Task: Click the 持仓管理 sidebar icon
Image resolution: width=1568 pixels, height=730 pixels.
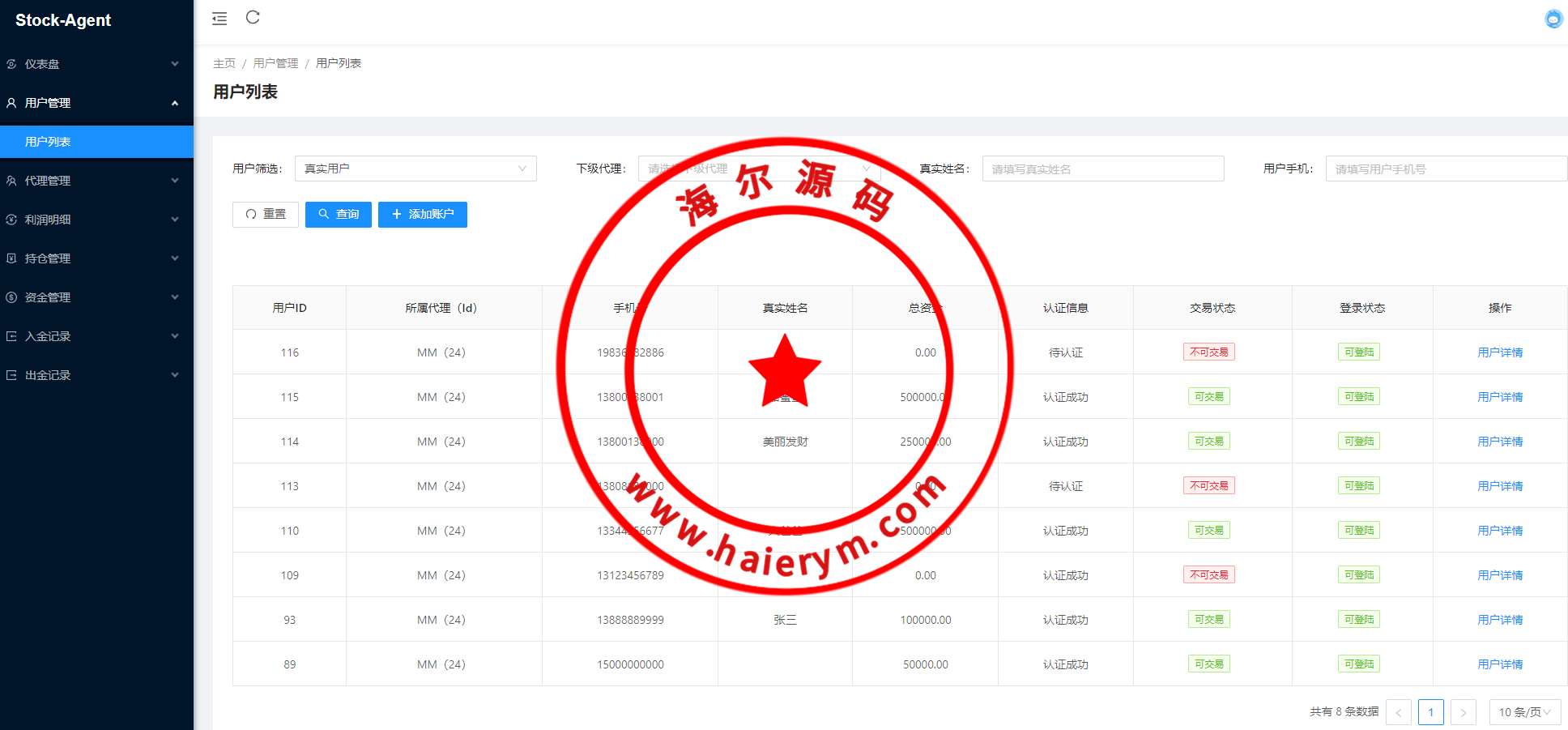Action: click(x=11, y=258)
